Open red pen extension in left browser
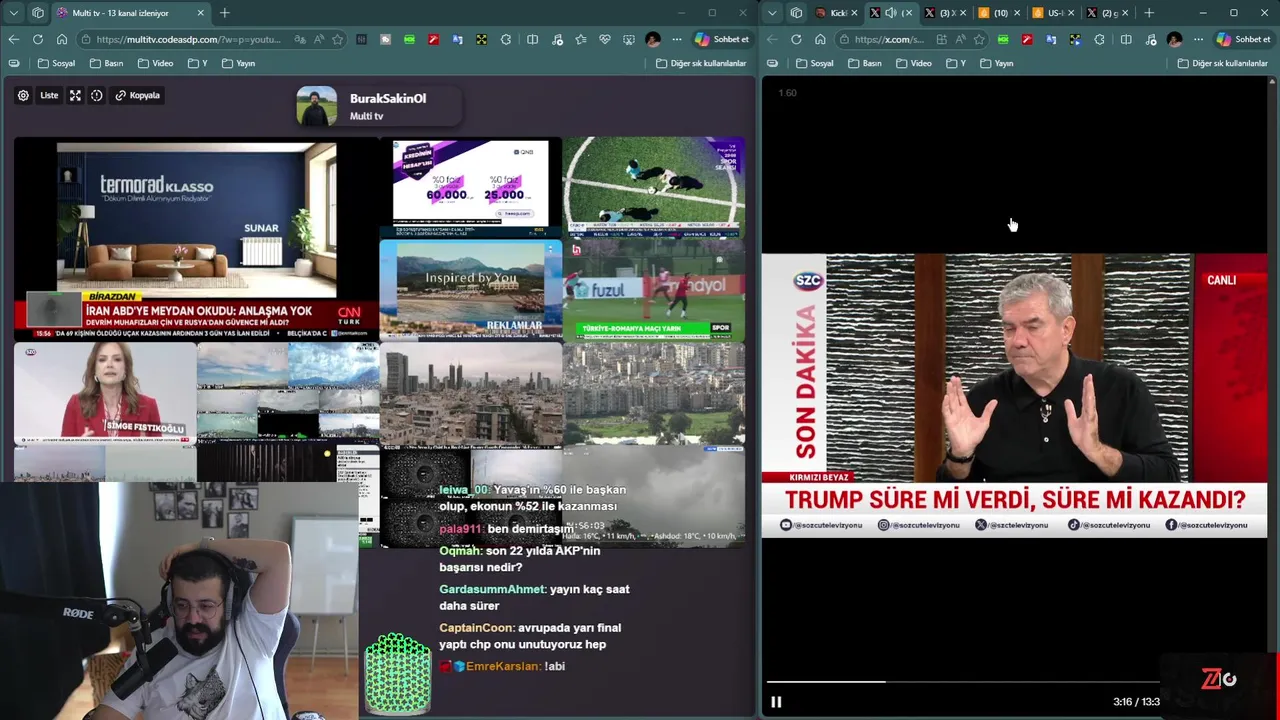1280x720 pixels. tap(433, 39)
